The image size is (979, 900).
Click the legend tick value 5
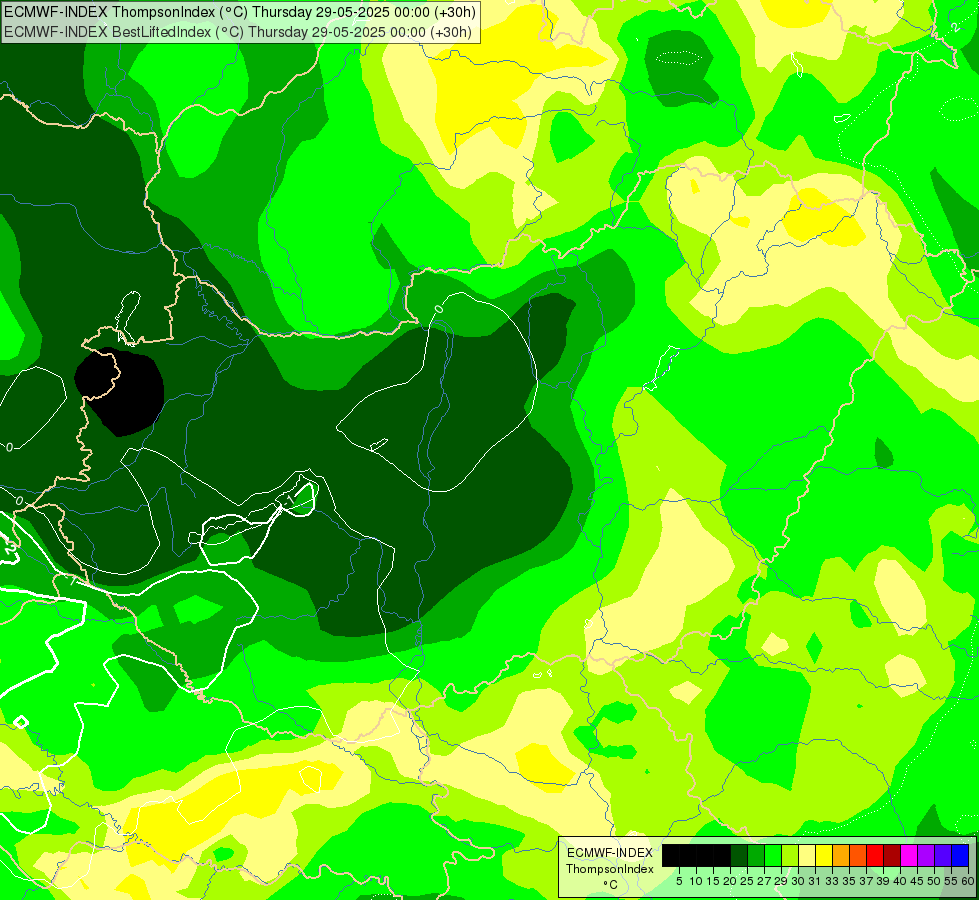(679, 881)
